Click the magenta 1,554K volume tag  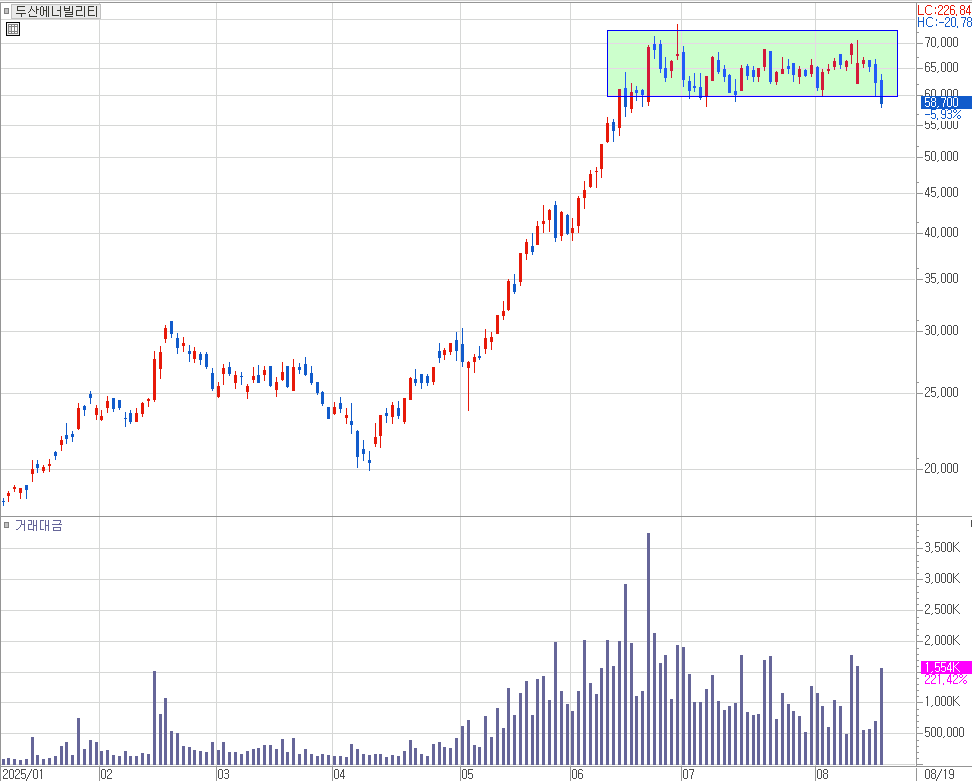click(941, 667)
